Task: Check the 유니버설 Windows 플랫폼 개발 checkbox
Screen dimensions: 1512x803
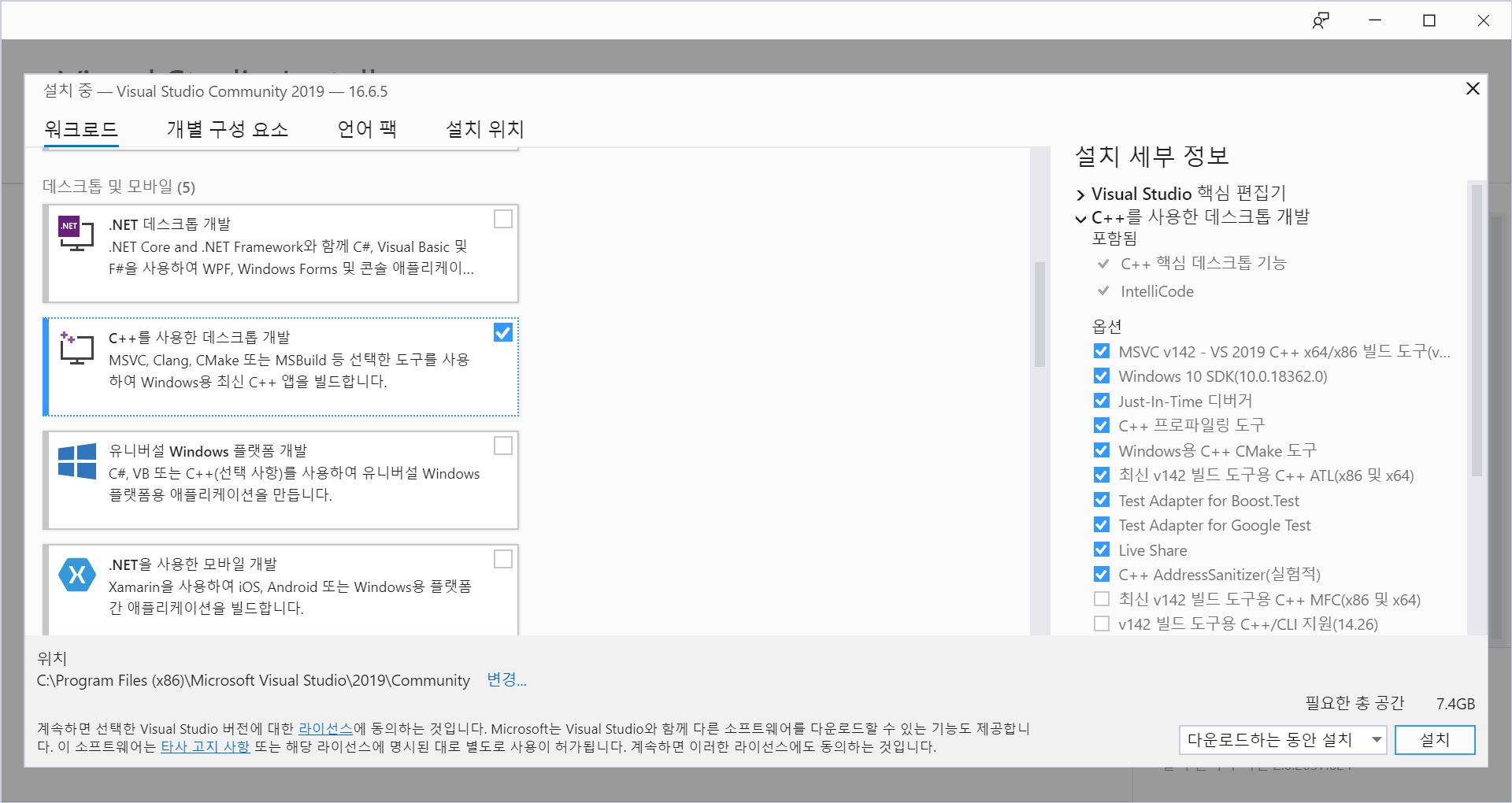Action: (502, 446)
